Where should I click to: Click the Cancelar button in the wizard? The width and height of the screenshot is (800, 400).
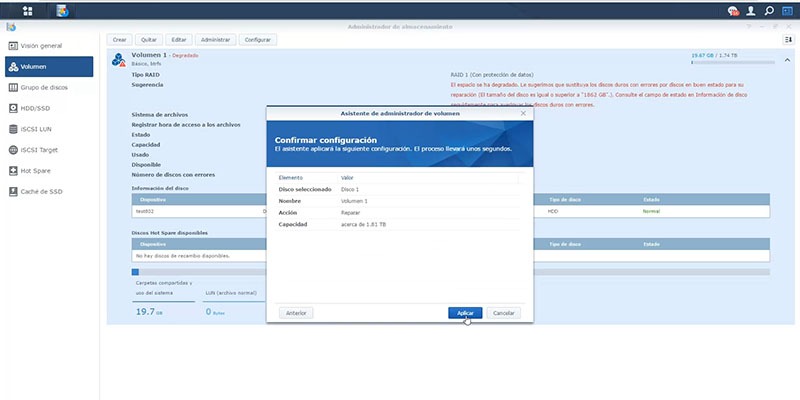click(504, 313)
